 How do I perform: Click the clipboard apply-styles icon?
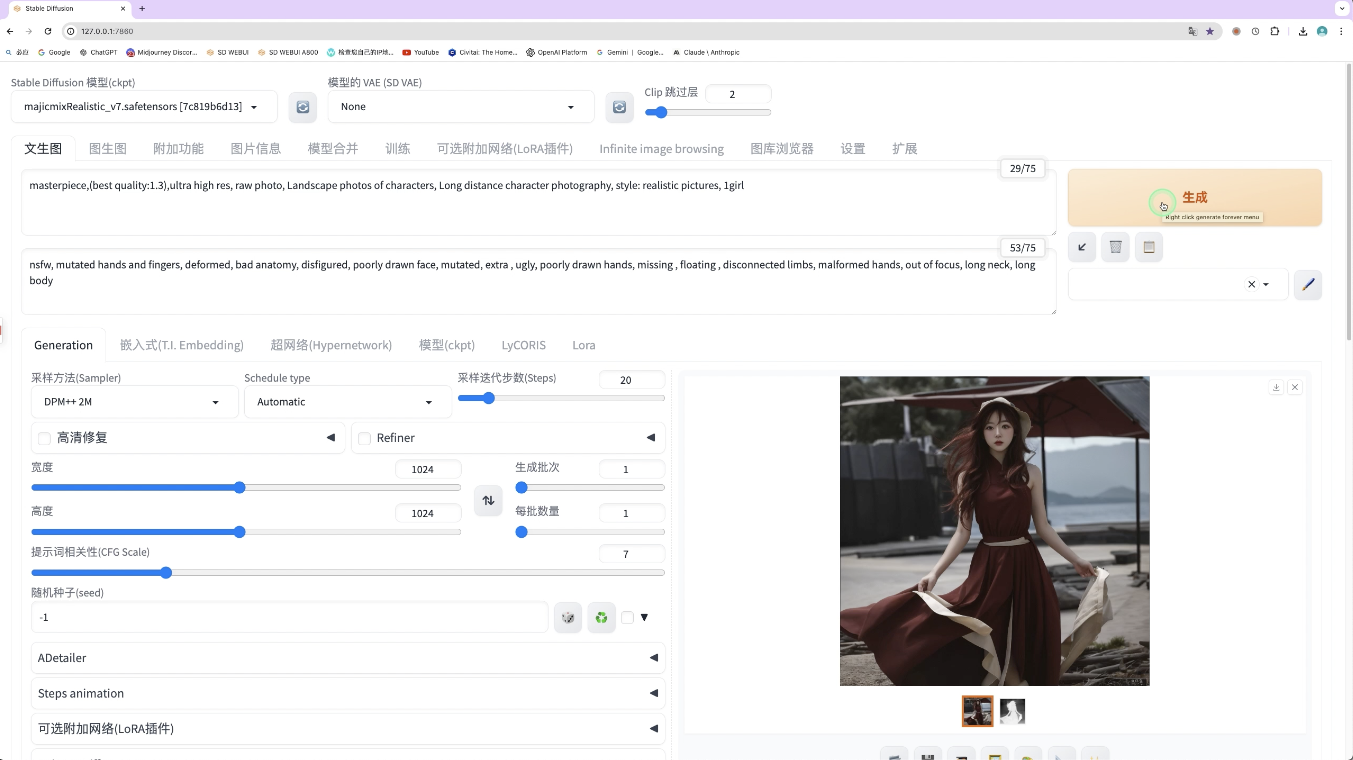(x=1149, y=247)
